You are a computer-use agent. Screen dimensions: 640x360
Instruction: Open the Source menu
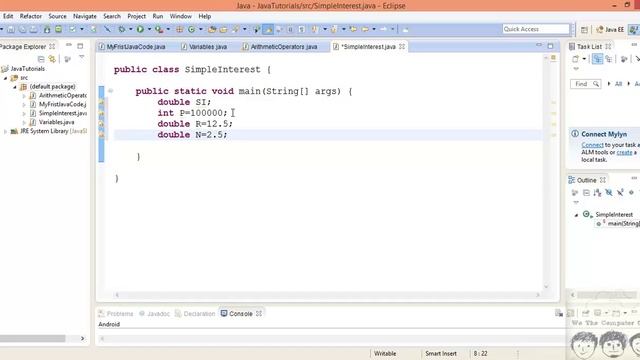coord(57,16)
